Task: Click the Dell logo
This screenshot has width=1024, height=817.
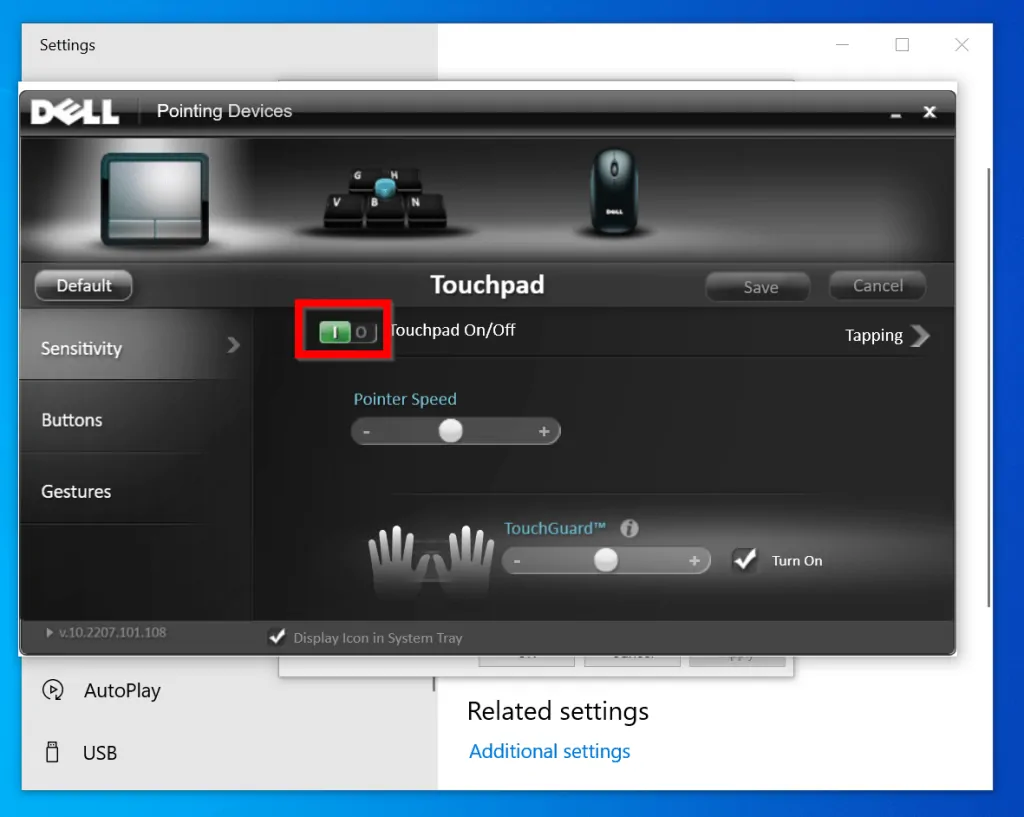Action: (73, 112)
